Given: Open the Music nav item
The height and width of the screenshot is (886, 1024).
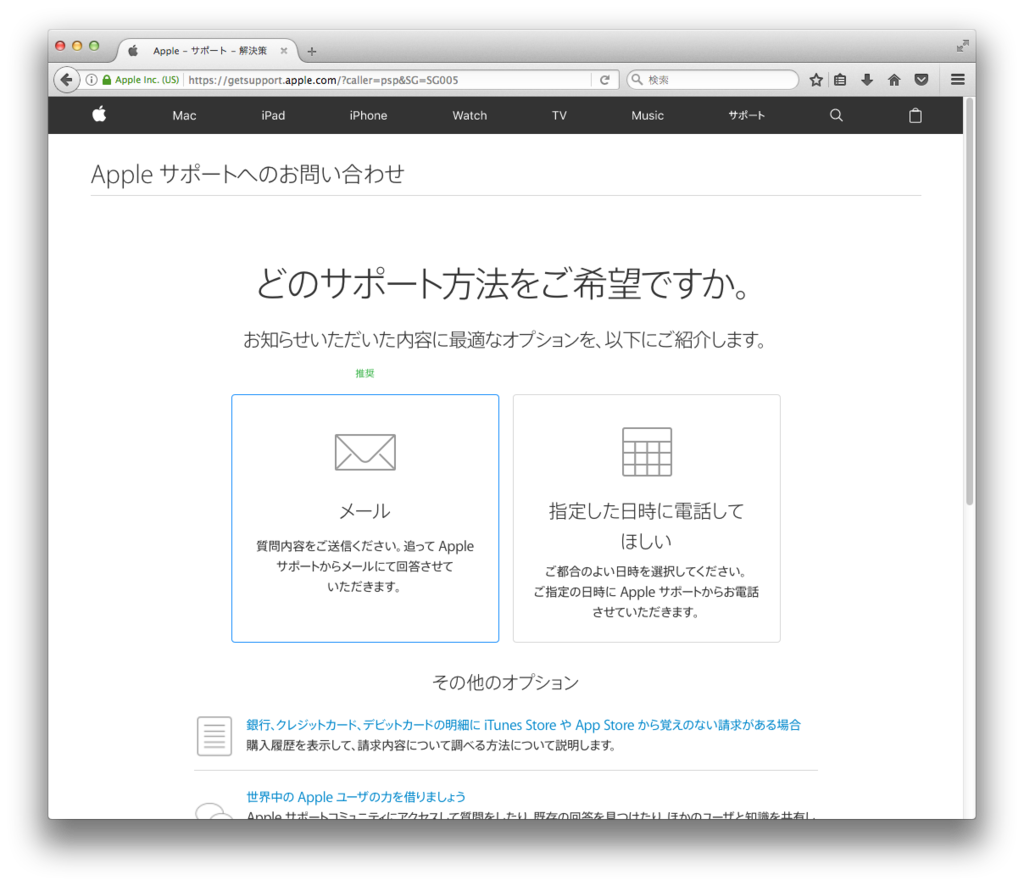Looking at the screenshot, I should [x=647, y=116].
